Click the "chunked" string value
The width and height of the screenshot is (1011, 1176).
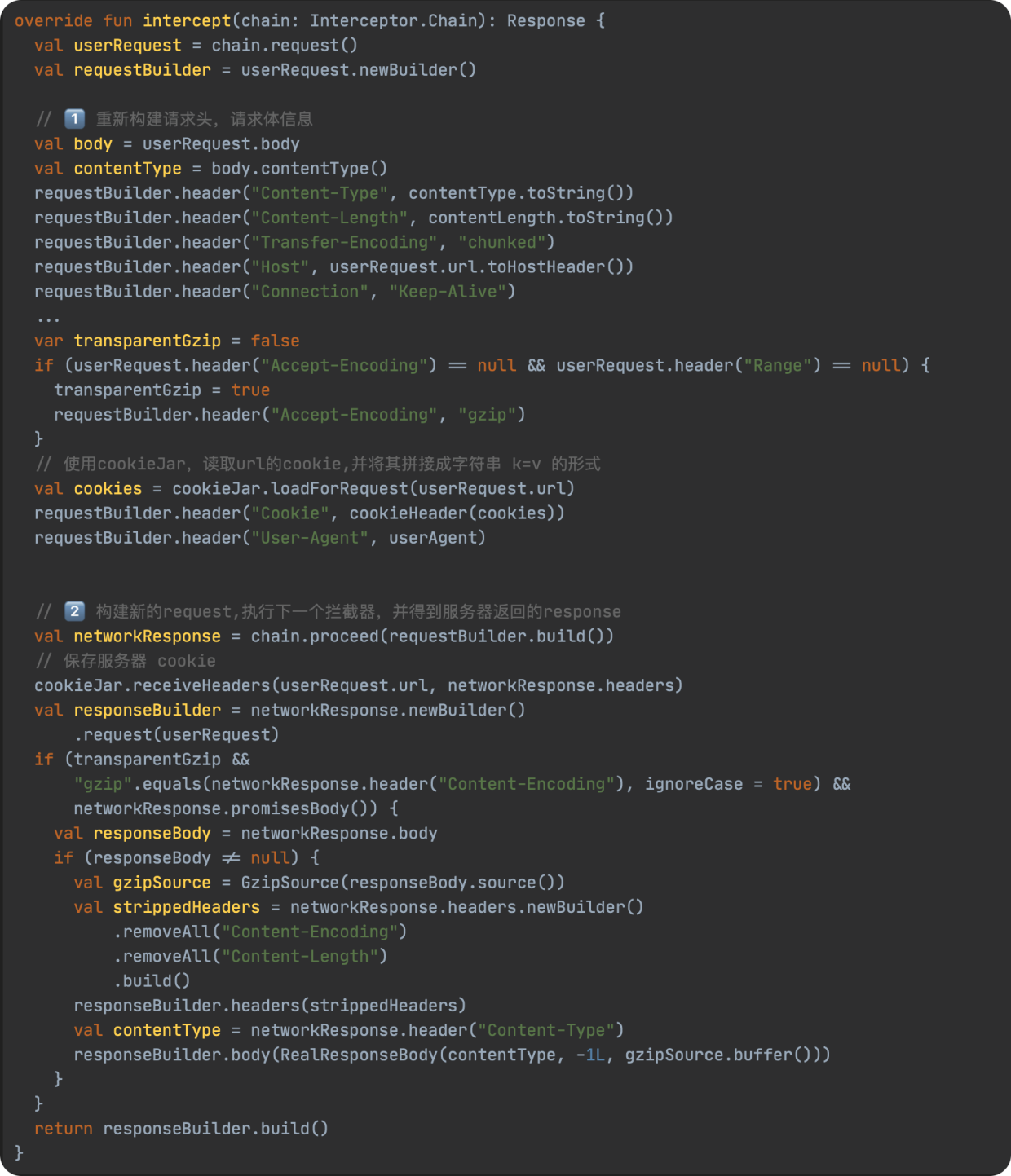pos(501,242)
